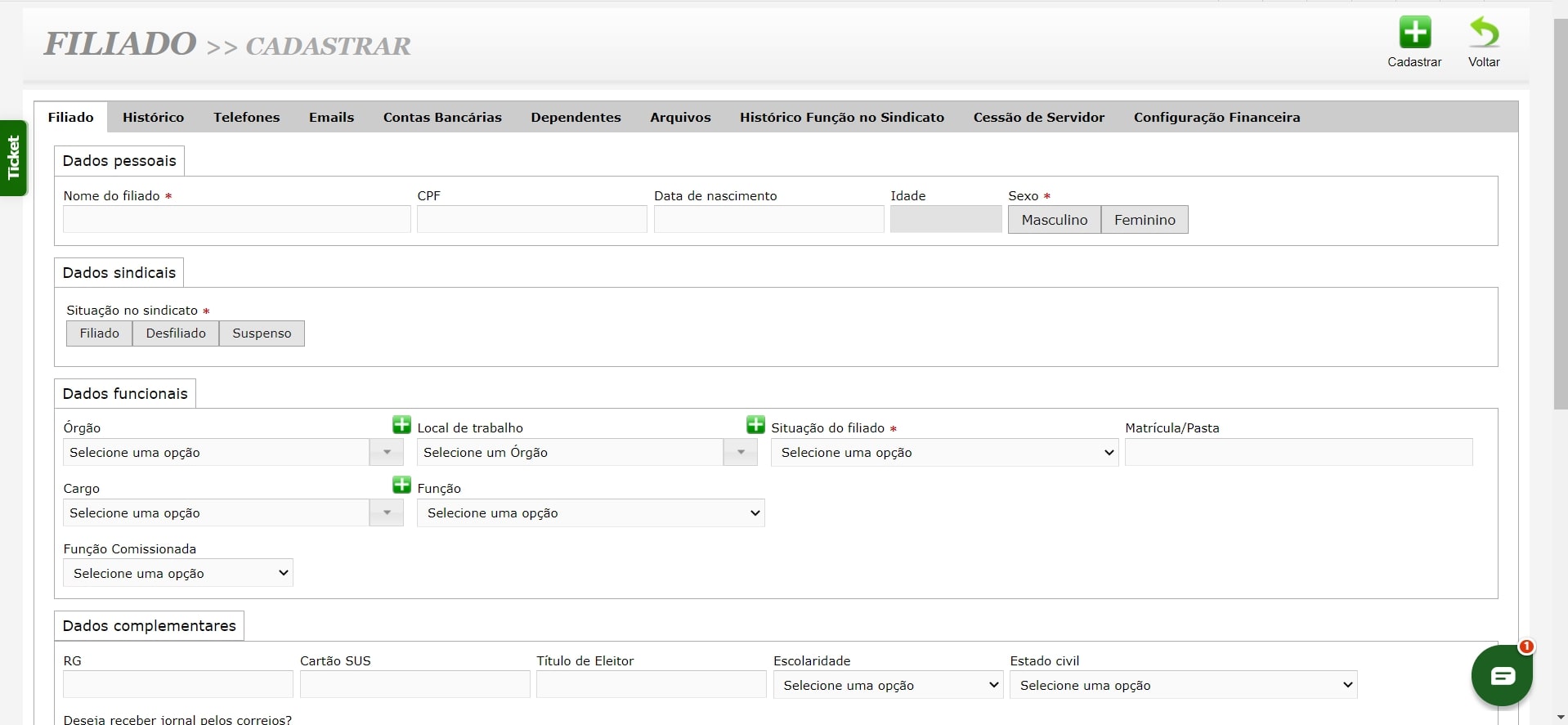Click the page vertical scrollbar
This screenshot has width=1568, height=725.
pyautogui.click(x=1560, y=213)
